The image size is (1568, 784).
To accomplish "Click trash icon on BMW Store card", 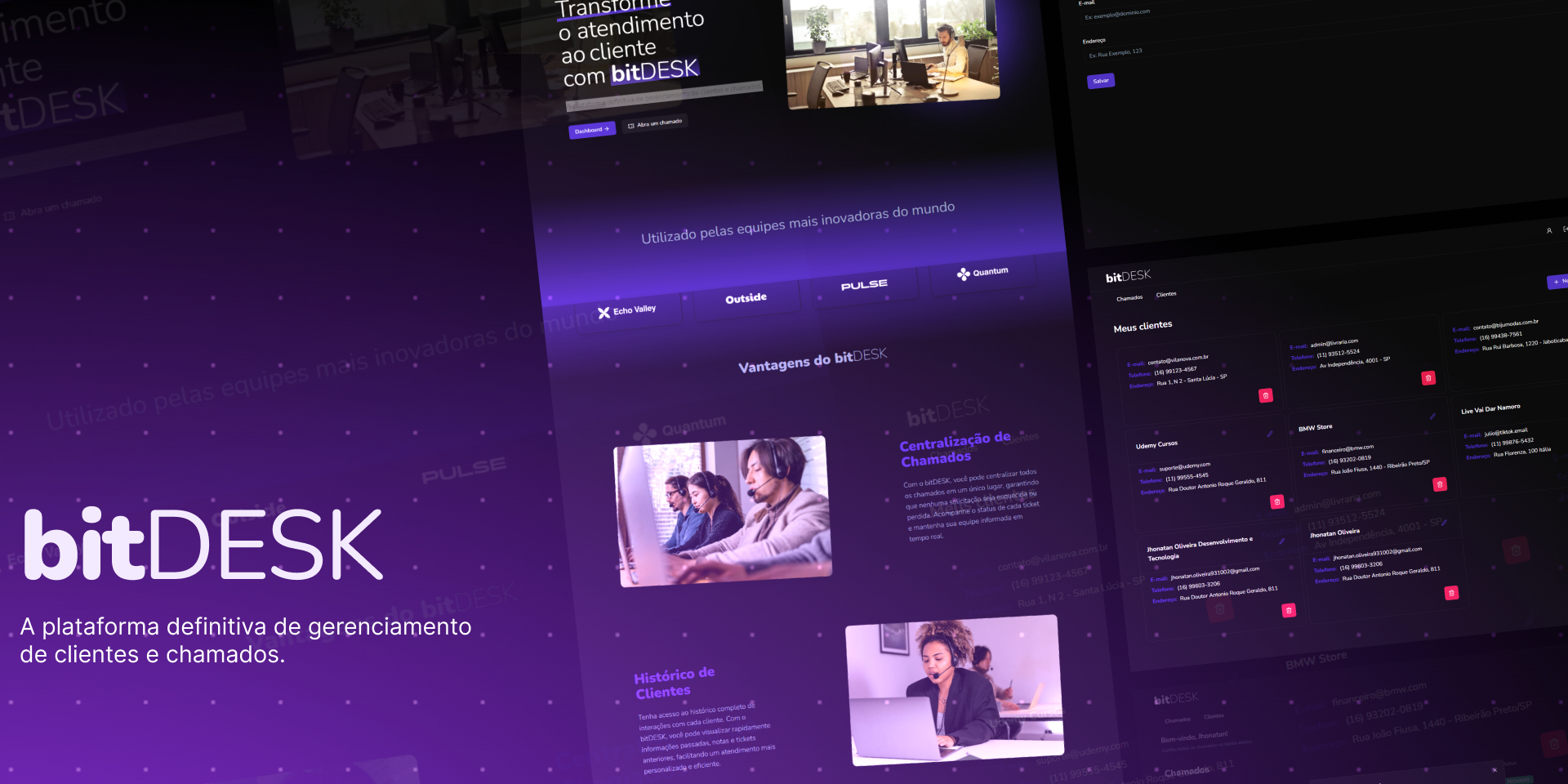I will 1440,484.
